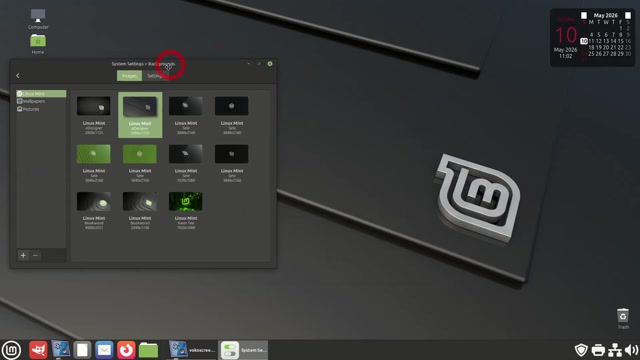Select Linux Mint in the sidebar
The width and height of the screenshot is (640, 360).
coord(41,93)
